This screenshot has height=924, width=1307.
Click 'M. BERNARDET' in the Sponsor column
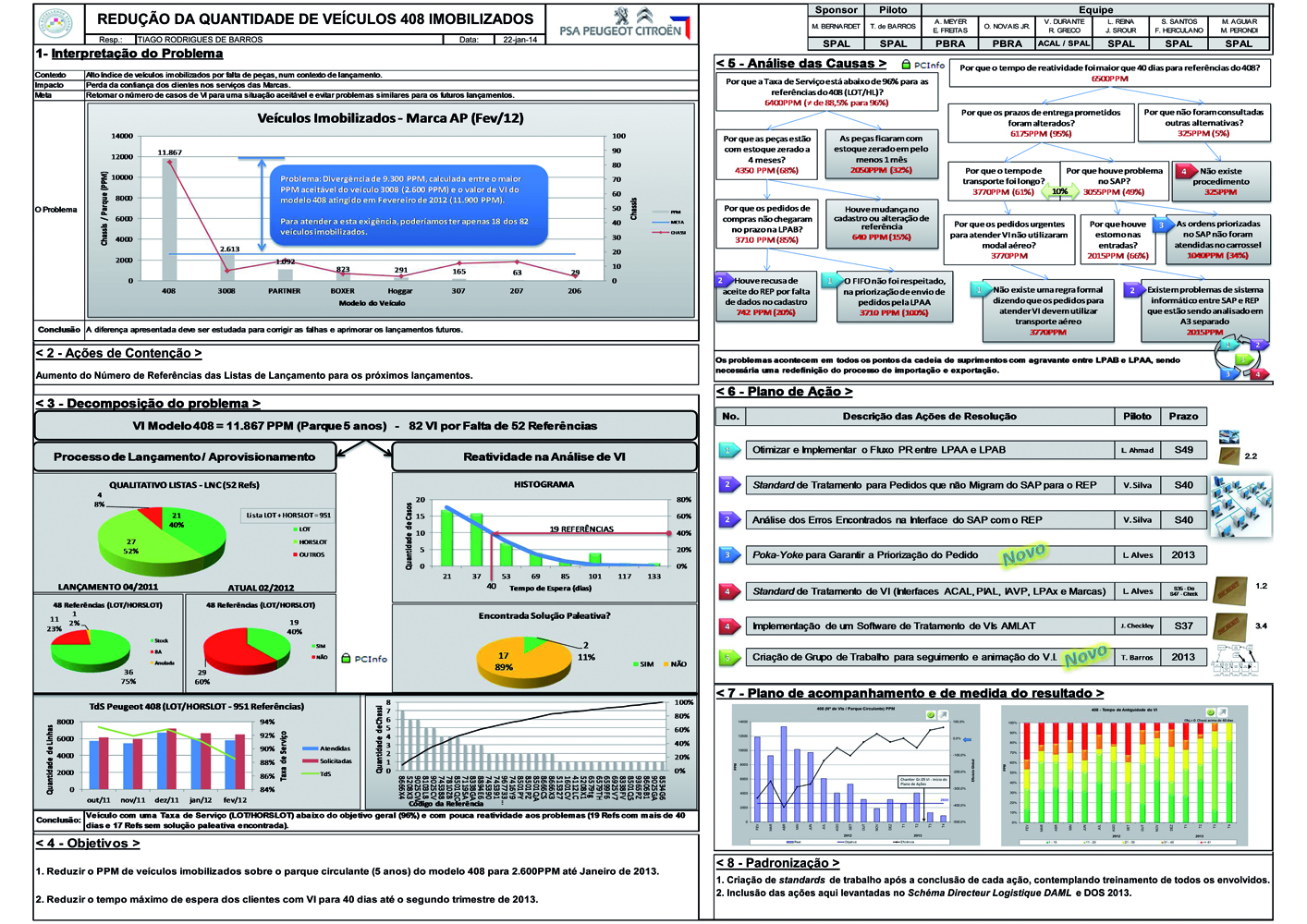[x=836, y=27]
